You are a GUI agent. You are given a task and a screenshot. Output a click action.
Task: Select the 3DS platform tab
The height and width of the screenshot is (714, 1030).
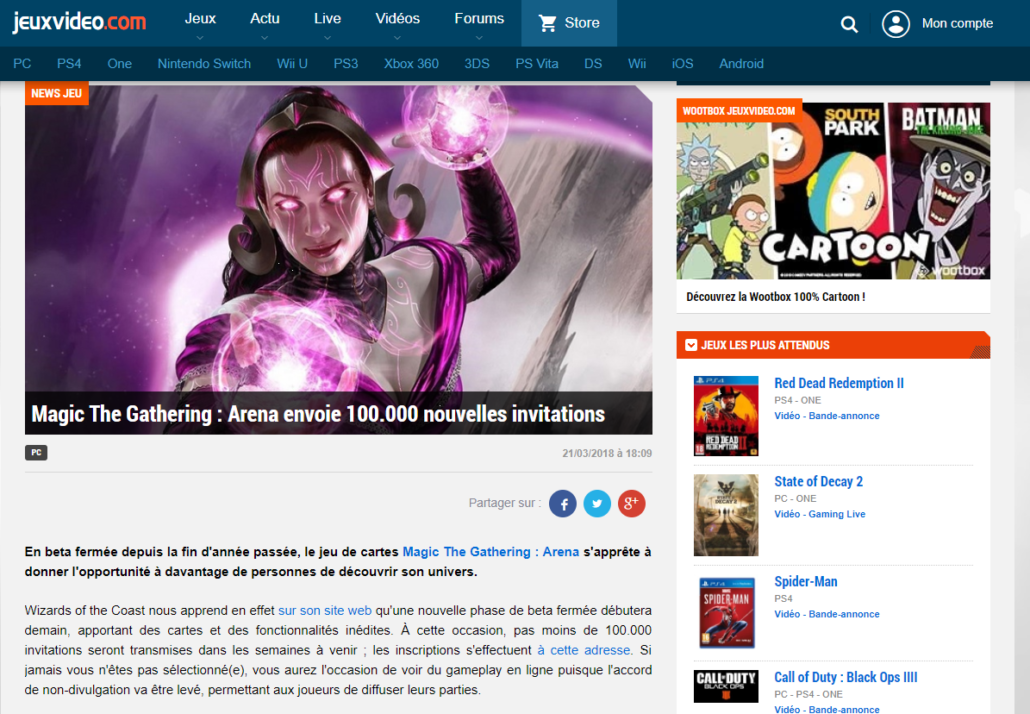click(477, 64)
